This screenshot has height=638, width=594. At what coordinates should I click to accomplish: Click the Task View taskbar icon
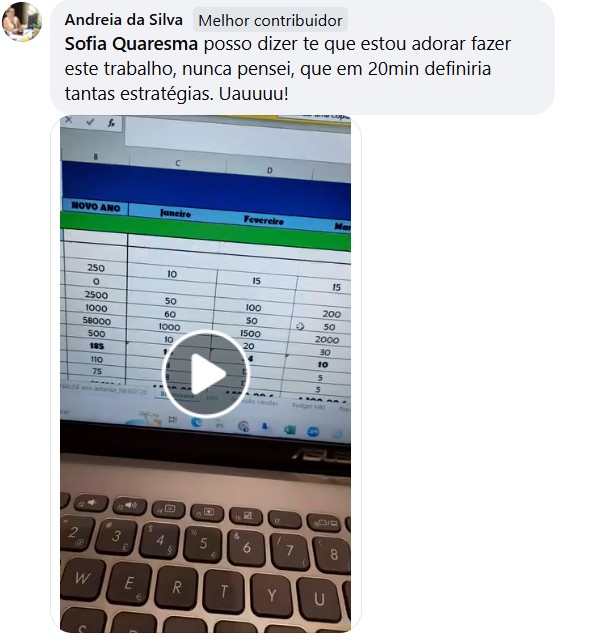(173, 420)
